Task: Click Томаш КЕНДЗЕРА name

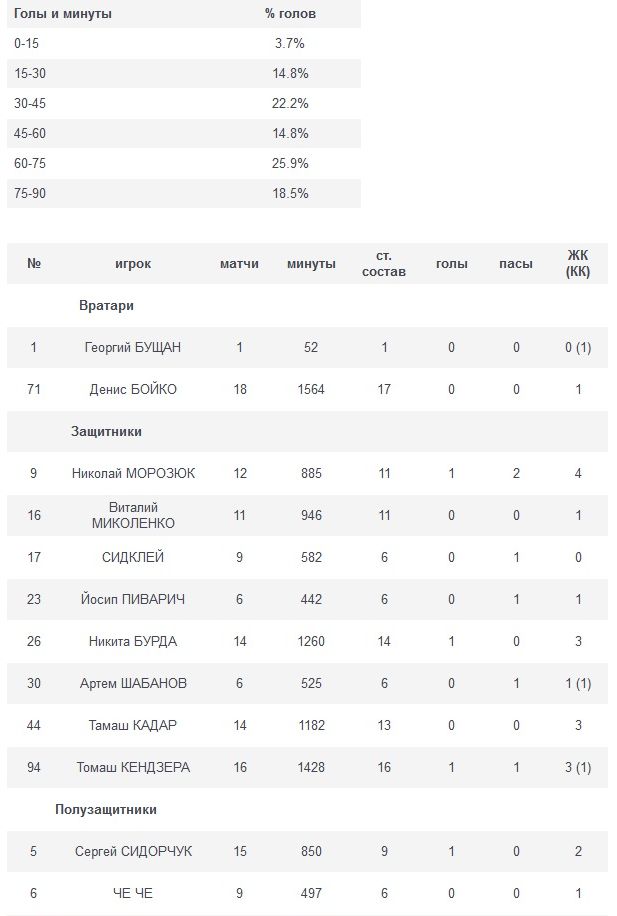Action: pos(133,768)
